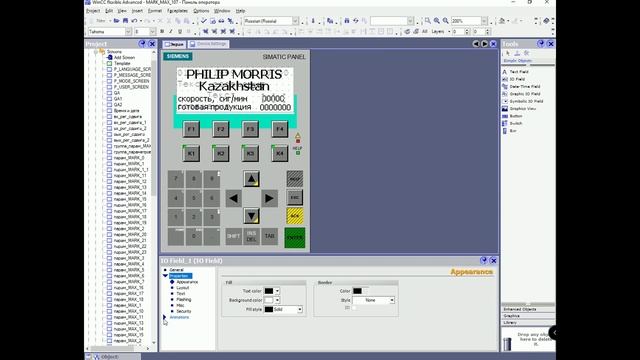640x360 pixels.
Task: Open the Project menu
Action: pyautogui.click(x=93, y=11)
